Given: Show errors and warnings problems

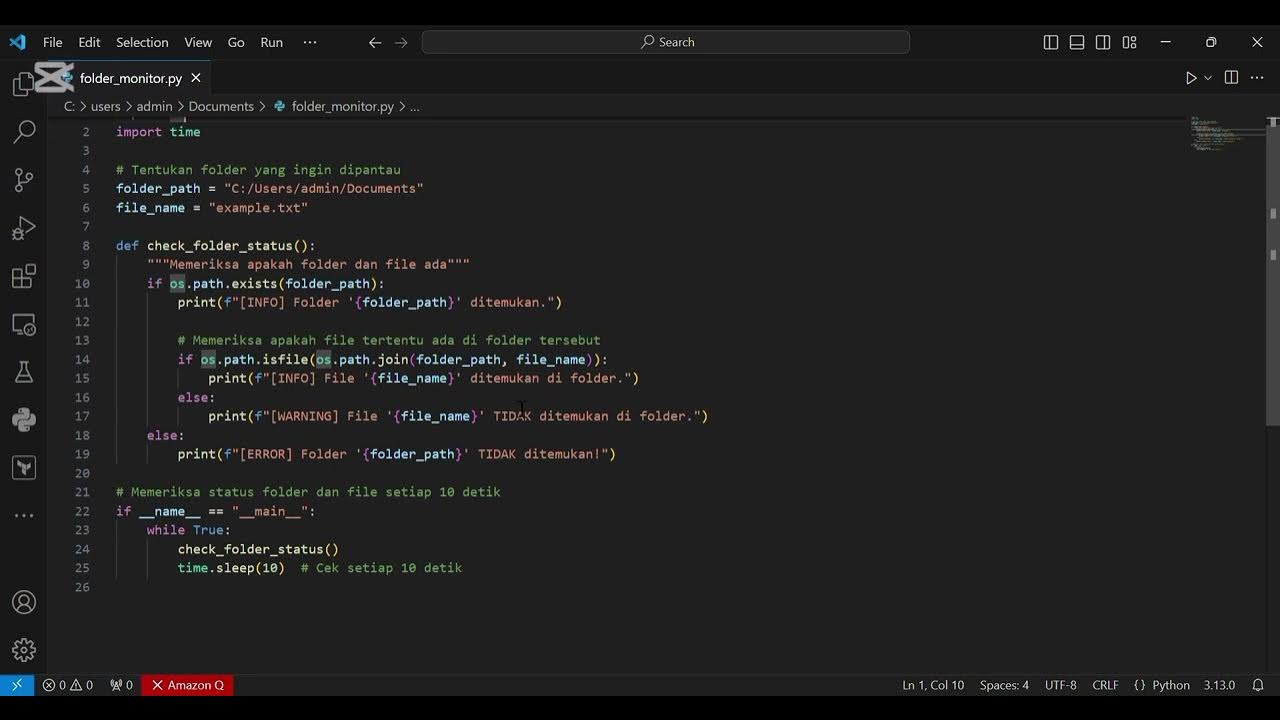Looking at the screenshot, I should tap(67, 685).
